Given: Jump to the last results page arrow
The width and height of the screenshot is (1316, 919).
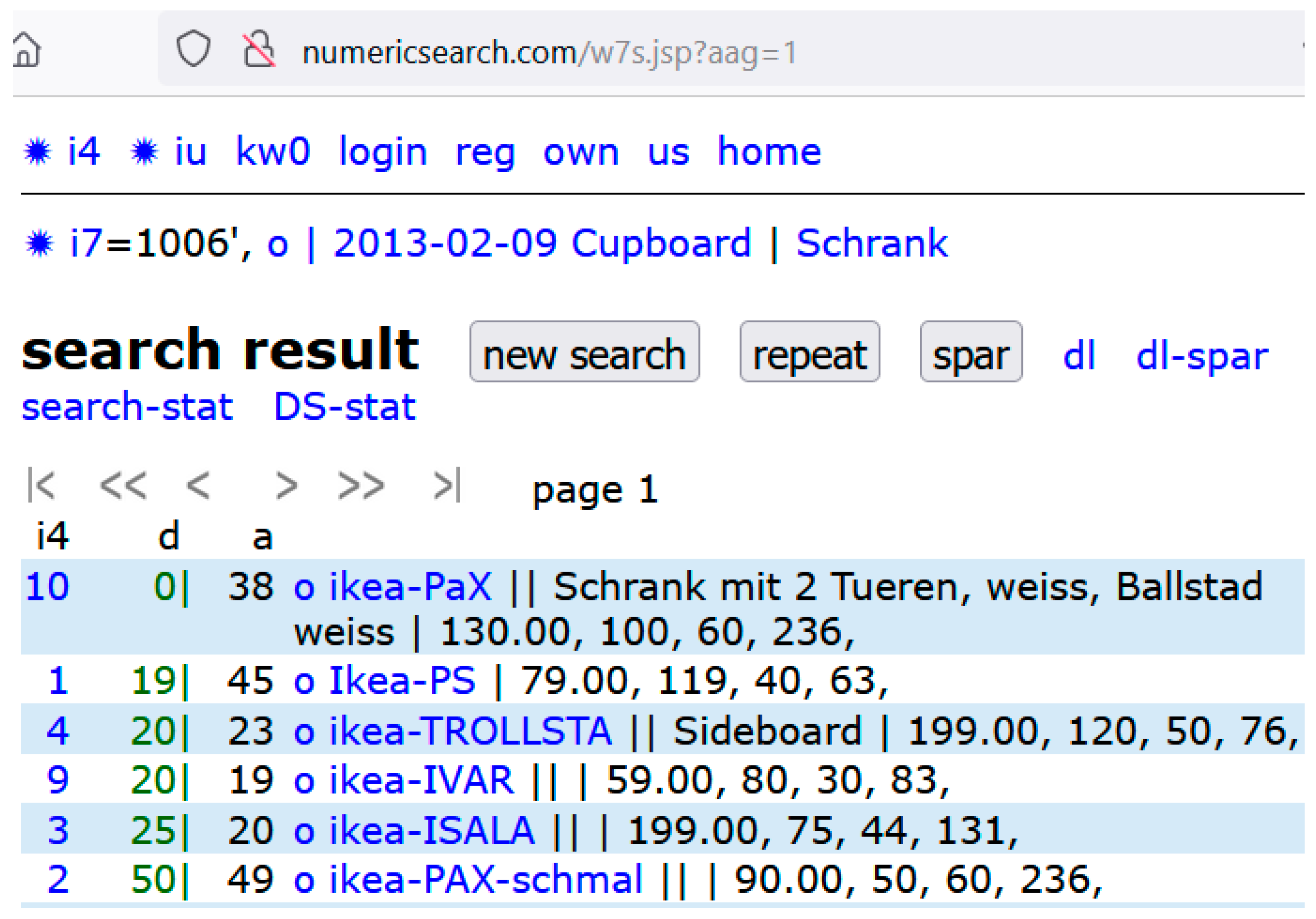Looking at the screenshot, I should point(447,485).
